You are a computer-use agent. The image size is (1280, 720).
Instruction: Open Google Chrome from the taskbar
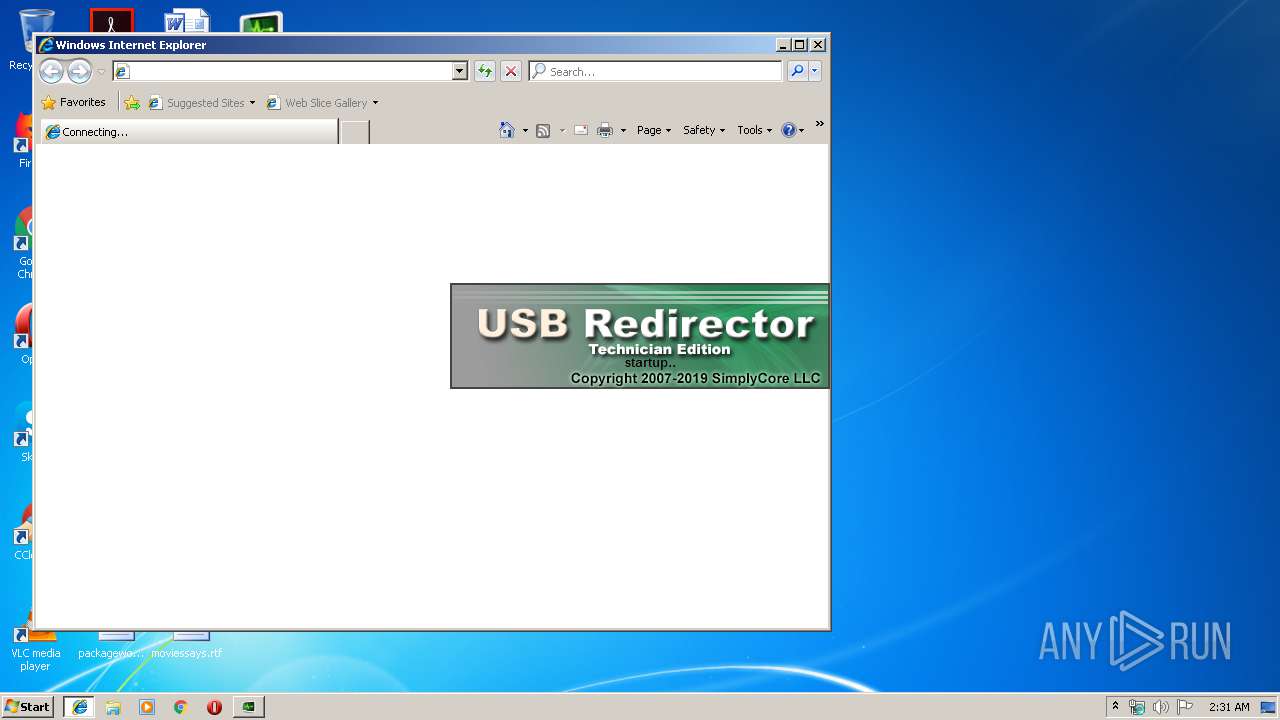click(x=180, y=706)
